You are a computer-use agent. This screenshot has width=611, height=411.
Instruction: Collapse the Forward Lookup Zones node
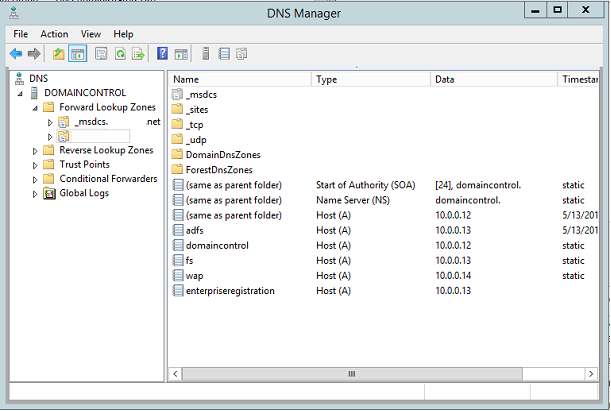pos(35,107)
